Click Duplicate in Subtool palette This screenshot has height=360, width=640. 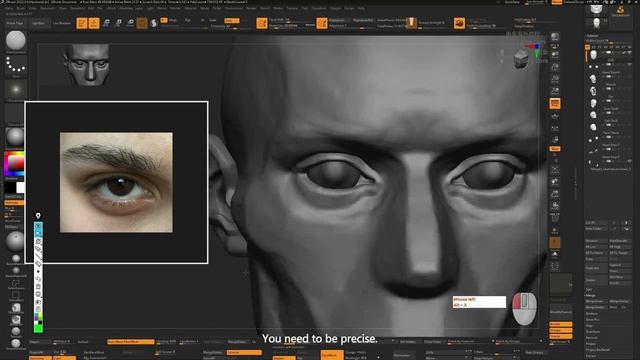coord(597,268)
